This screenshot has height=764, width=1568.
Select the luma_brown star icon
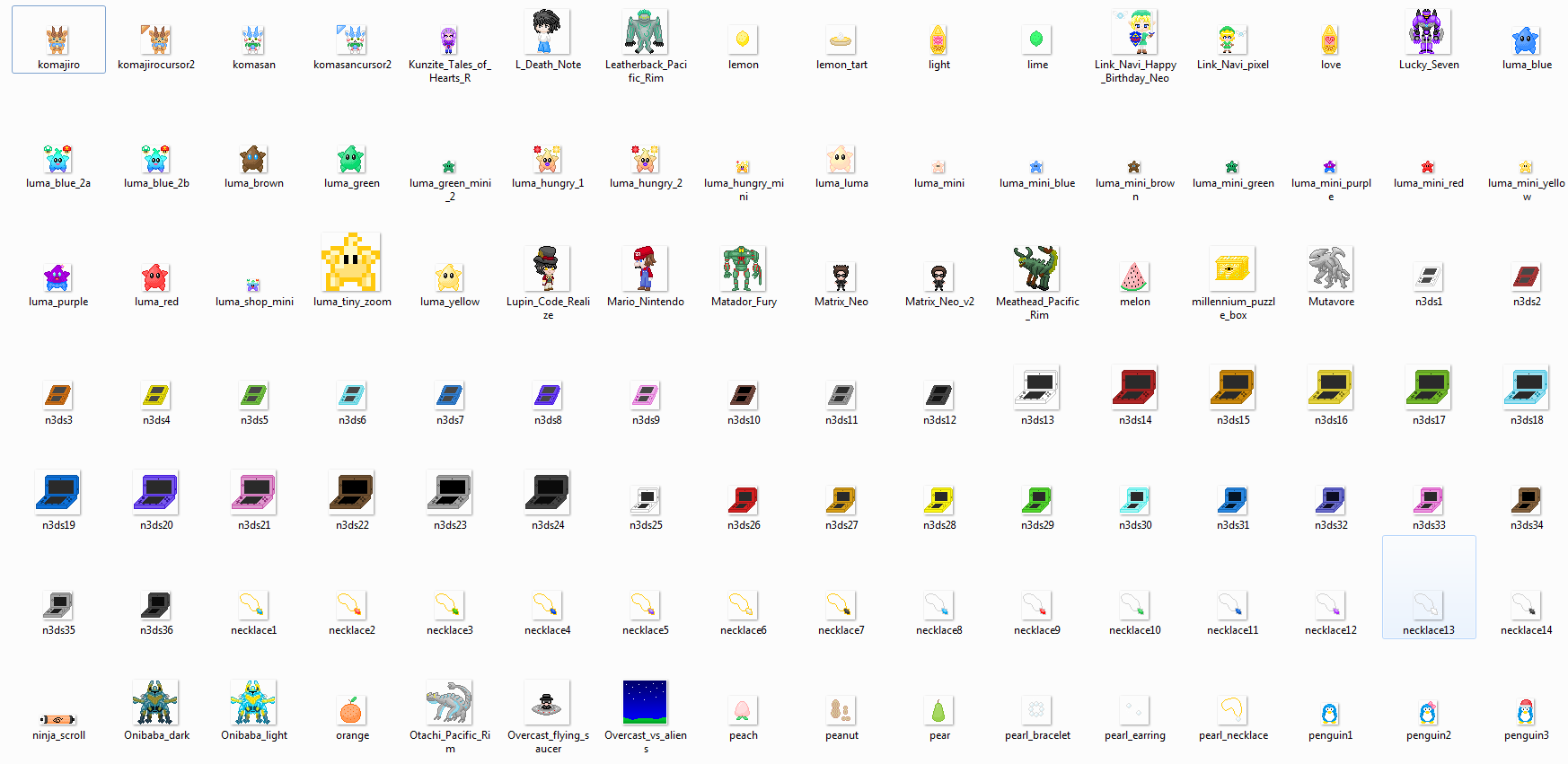(x=253, y=159)
